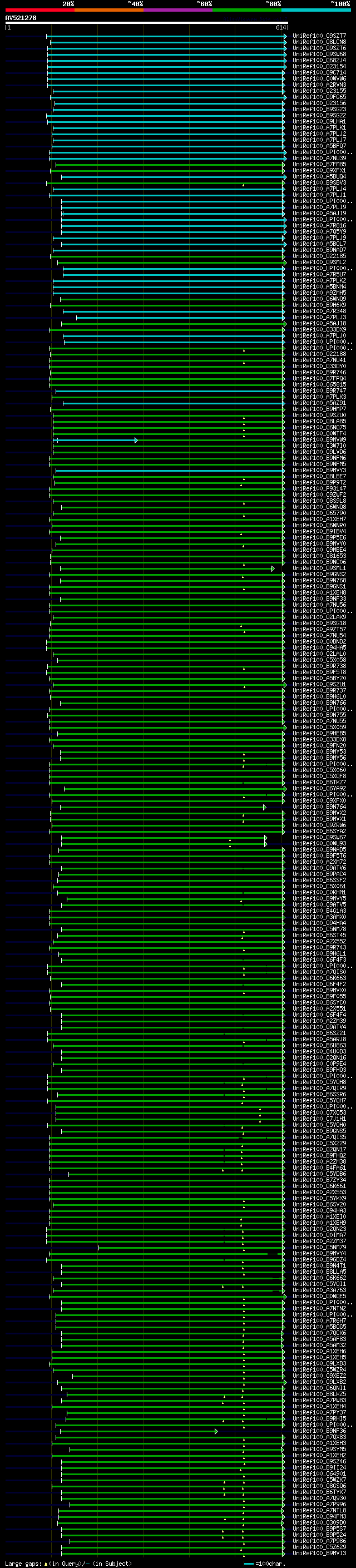Open hit UniRef100_Q9SW68
Screen dimensions: 356x1568
[319, 54]
